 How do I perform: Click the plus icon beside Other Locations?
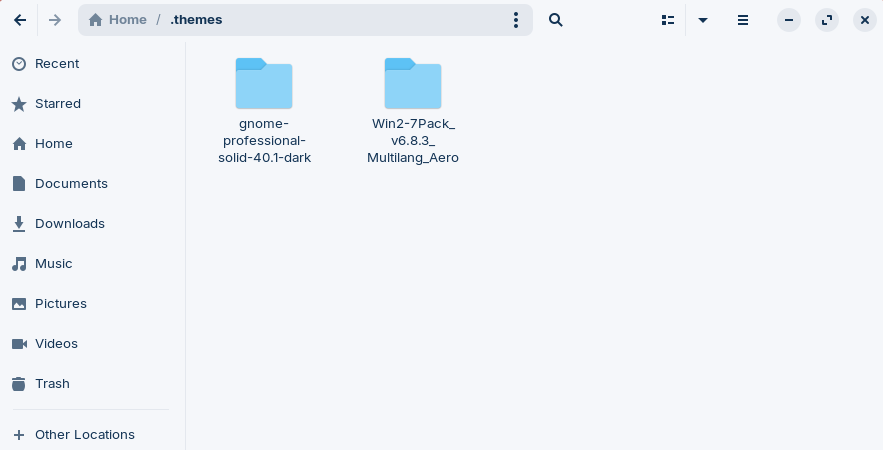(x=19, y=435)
